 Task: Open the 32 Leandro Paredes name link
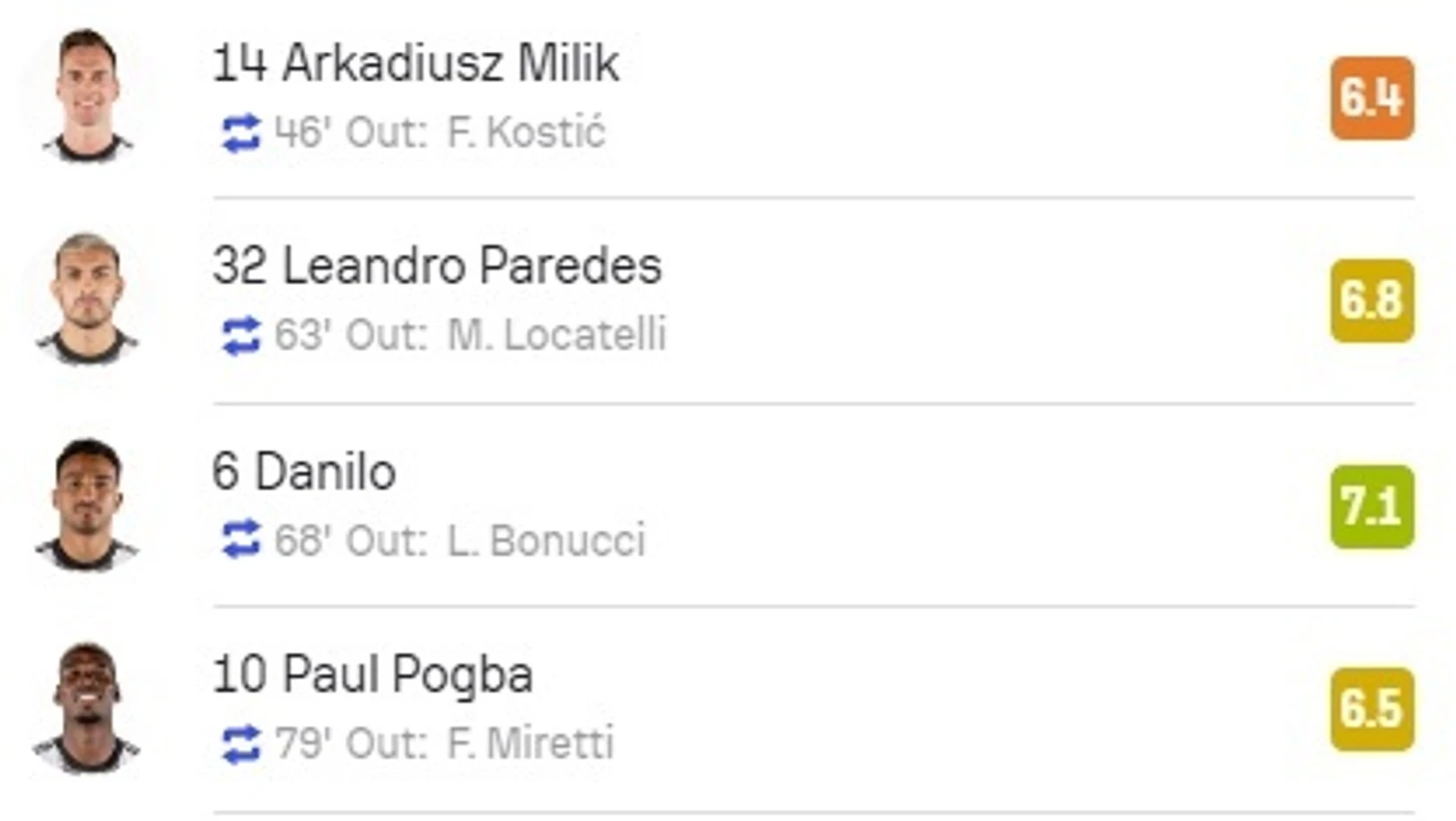(437, 266)
